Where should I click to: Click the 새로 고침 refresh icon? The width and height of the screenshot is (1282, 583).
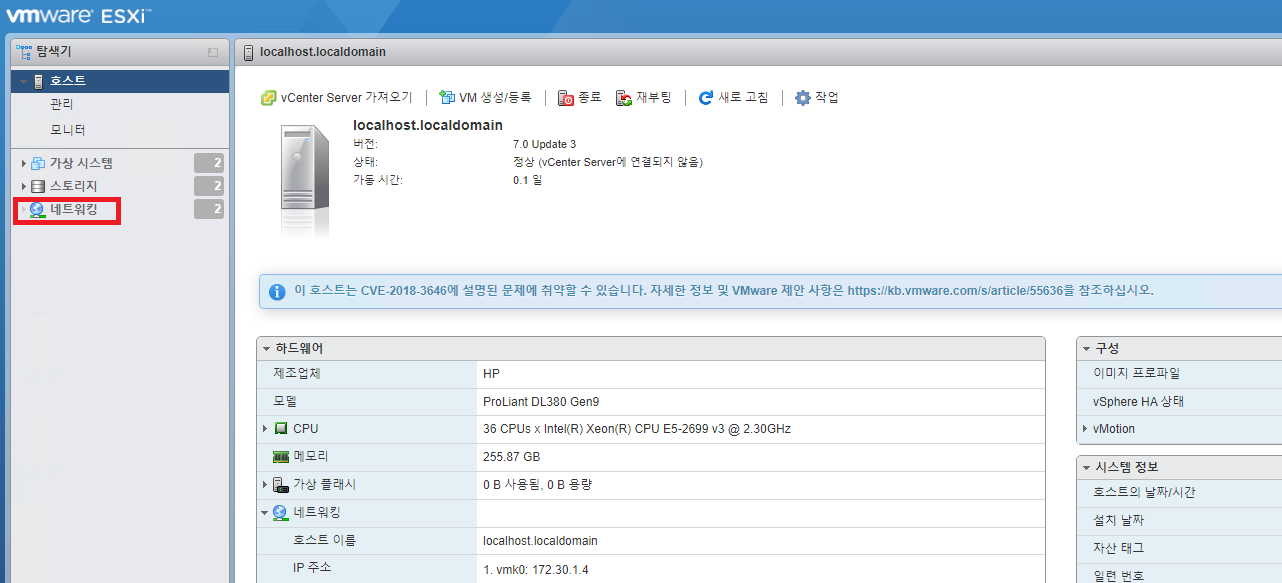tap(706, 98)
